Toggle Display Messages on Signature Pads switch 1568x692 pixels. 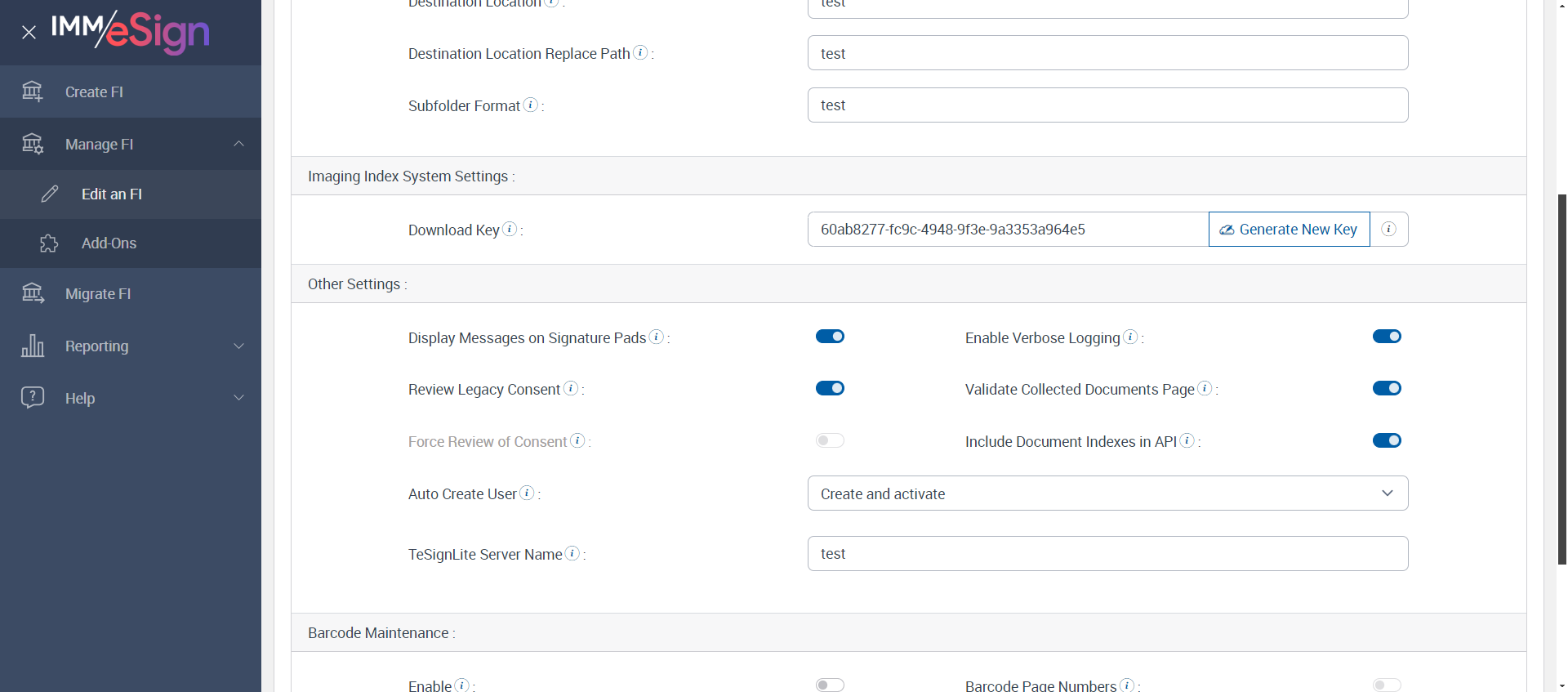830,337
